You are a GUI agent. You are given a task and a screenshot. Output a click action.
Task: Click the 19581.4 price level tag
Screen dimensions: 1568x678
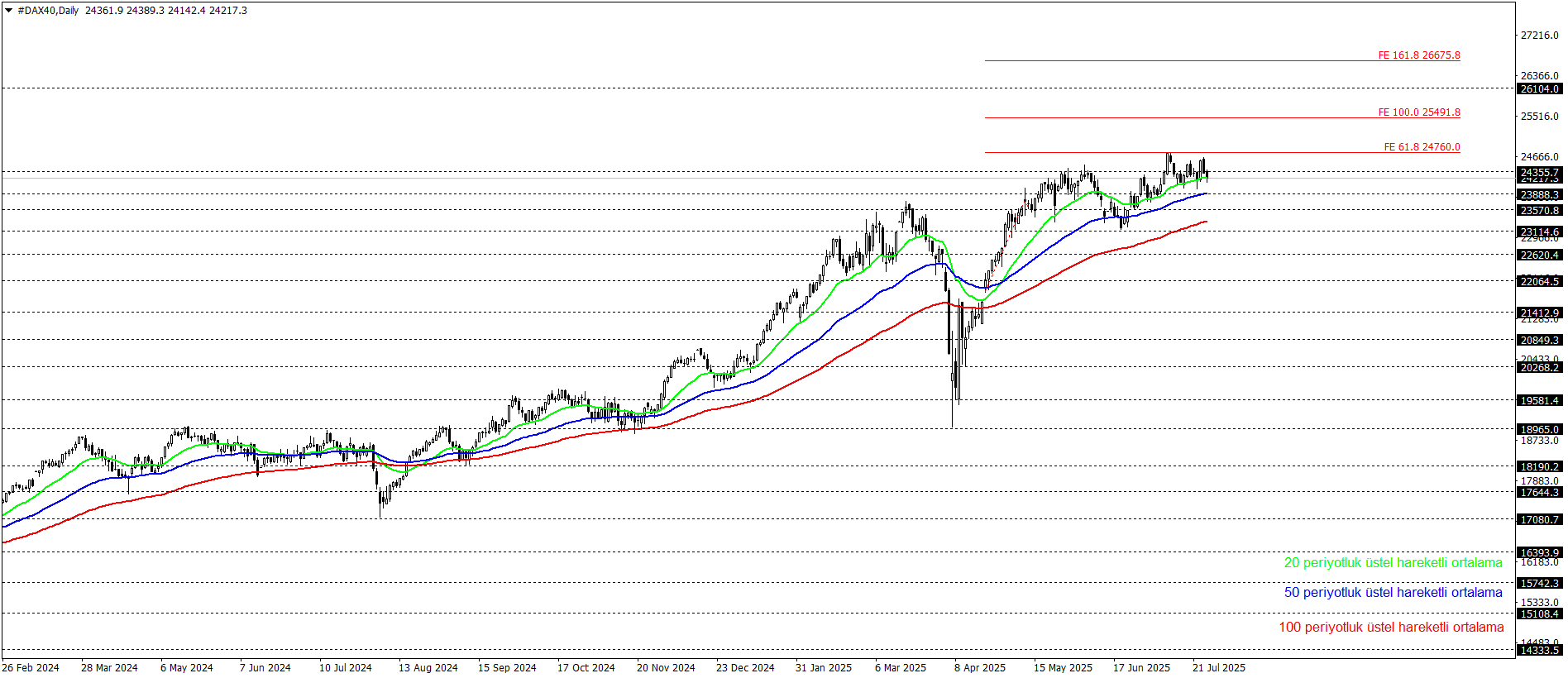tap(1539, 401)
